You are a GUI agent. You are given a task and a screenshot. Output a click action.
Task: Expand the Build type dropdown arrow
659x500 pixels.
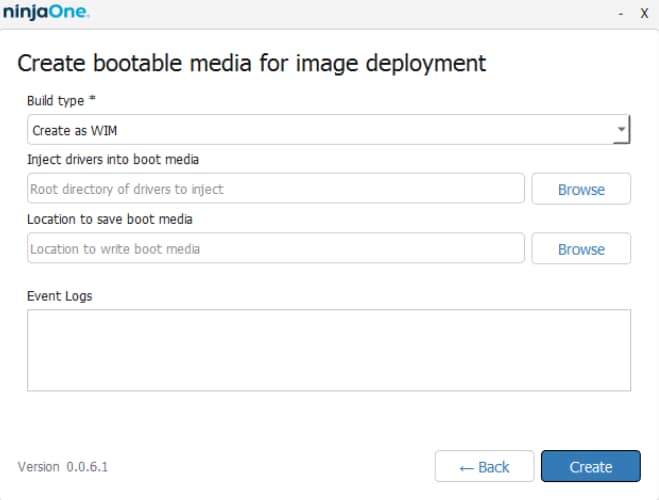(621, 130)
